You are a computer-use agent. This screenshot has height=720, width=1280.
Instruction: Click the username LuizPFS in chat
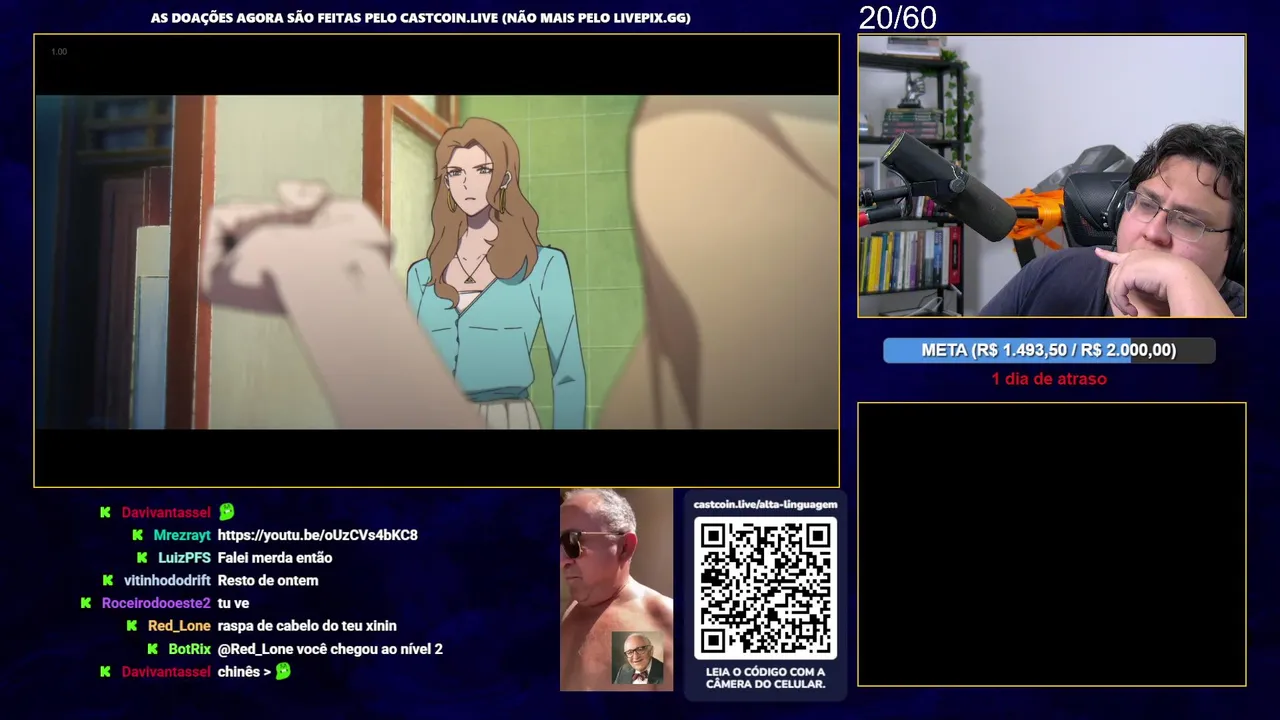pyautogui.click(x=184, y=558)
